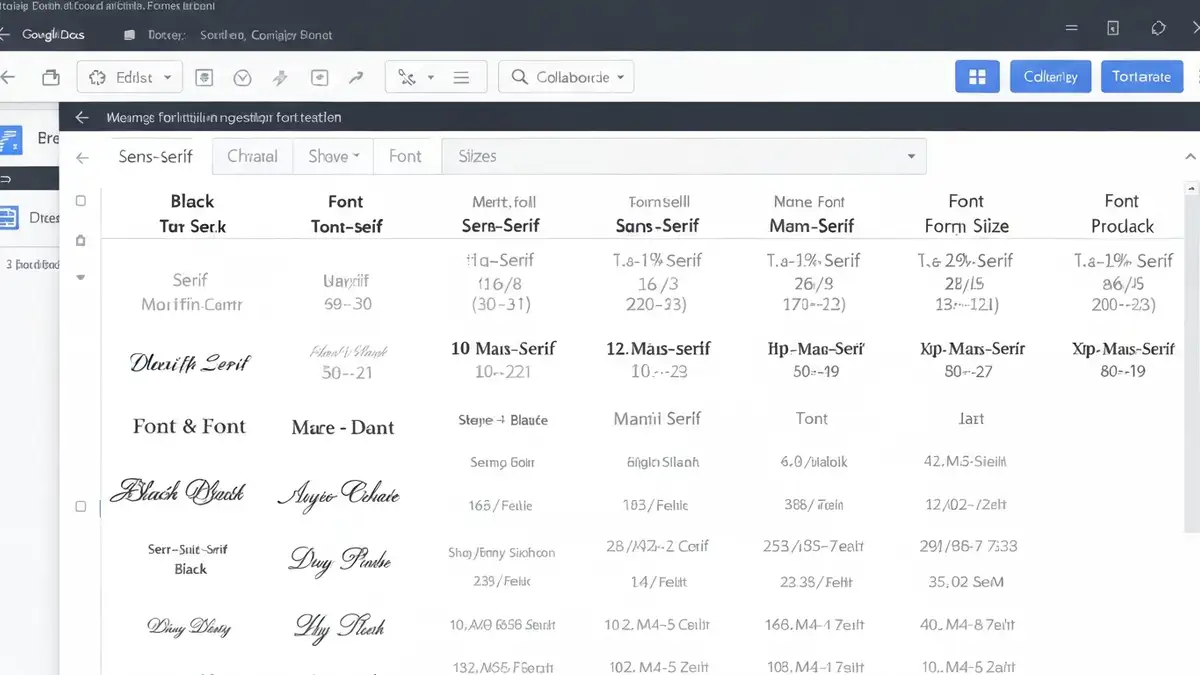Image resolution: width=1200 pixels, height=675 pixels.
Task: Click the scissors-like tool icon in toolbar
Action: point(406,77)
